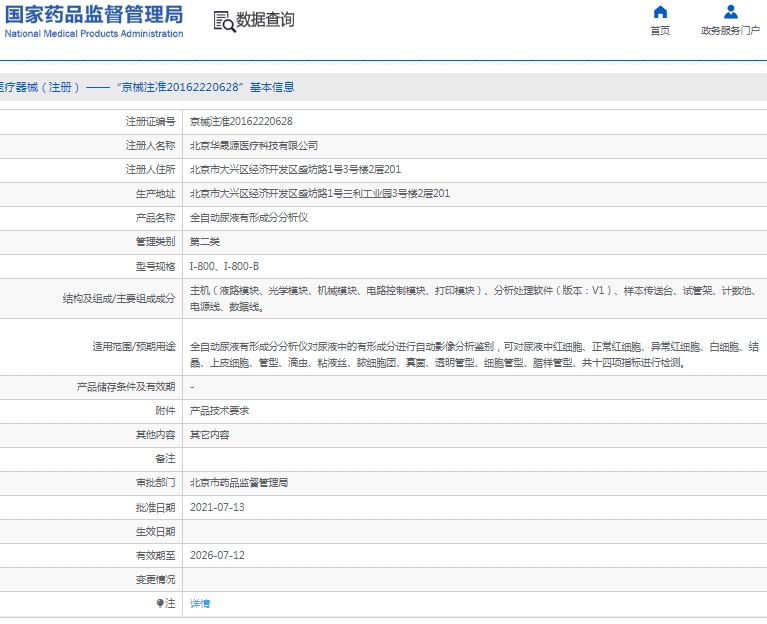Click the page title ending in 基本信息

[147, 88]
